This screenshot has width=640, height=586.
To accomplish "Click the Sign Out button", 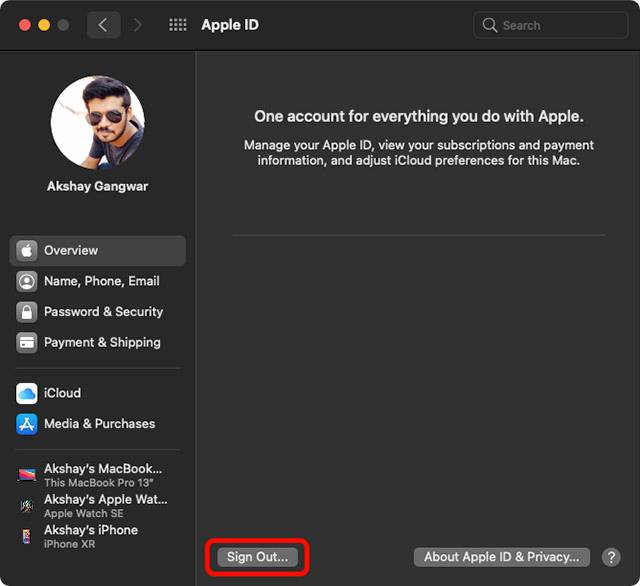I will [x=258, y=557].
